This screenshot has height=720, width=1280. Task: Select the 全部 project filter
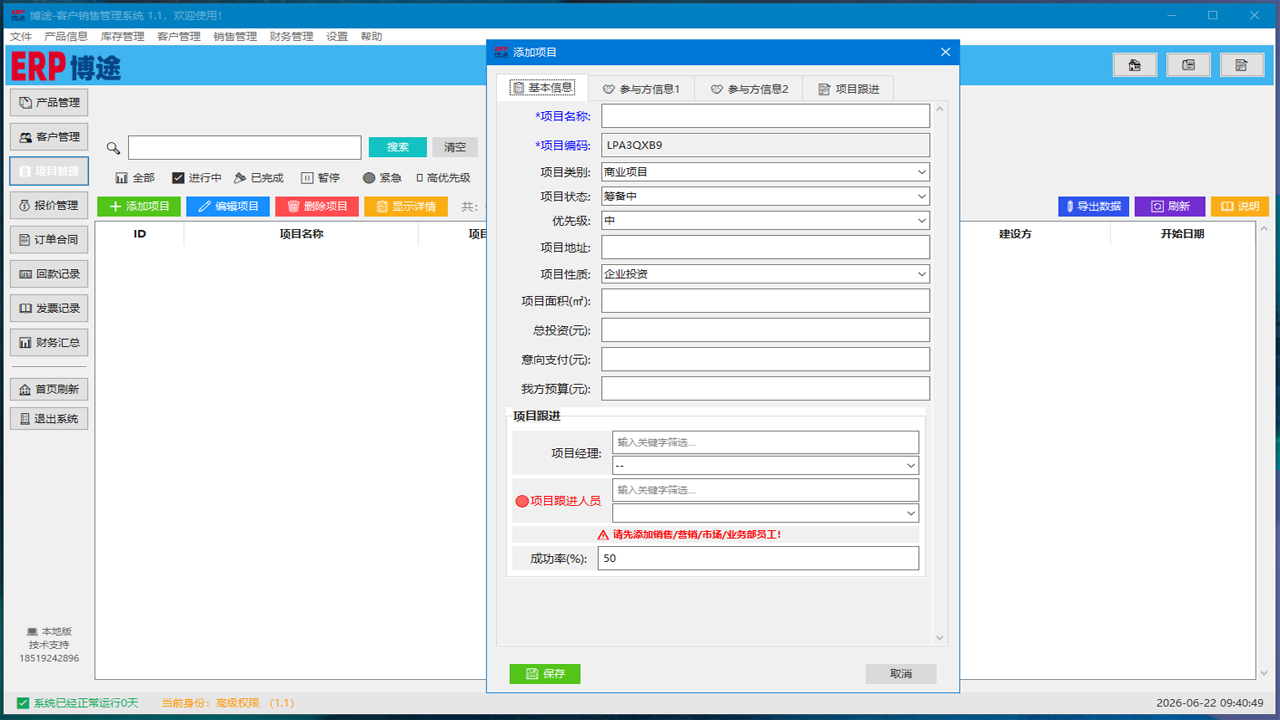[135, 178]
